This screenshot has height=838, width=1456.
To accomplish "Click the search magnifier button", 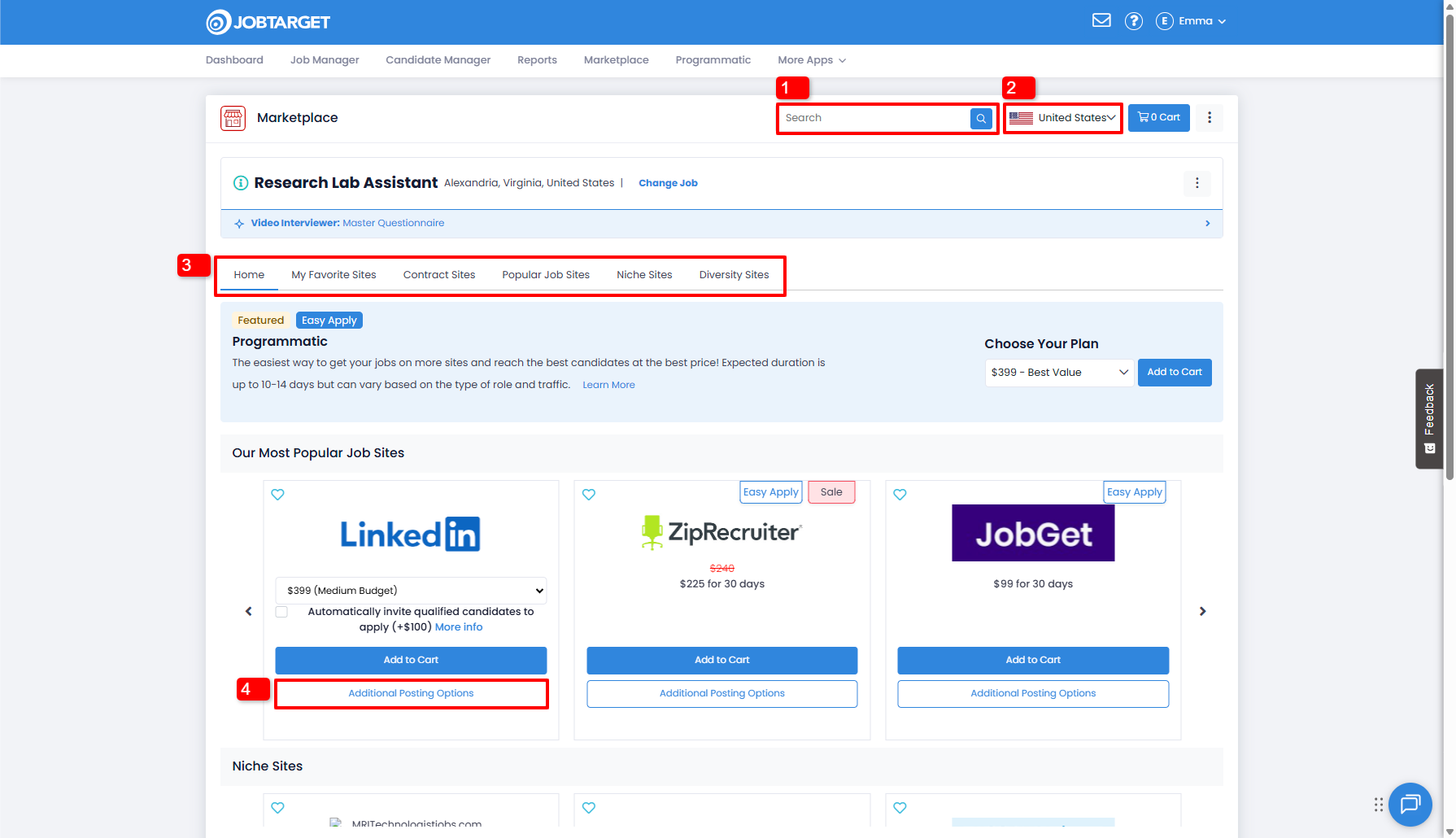I will [981, 119].
